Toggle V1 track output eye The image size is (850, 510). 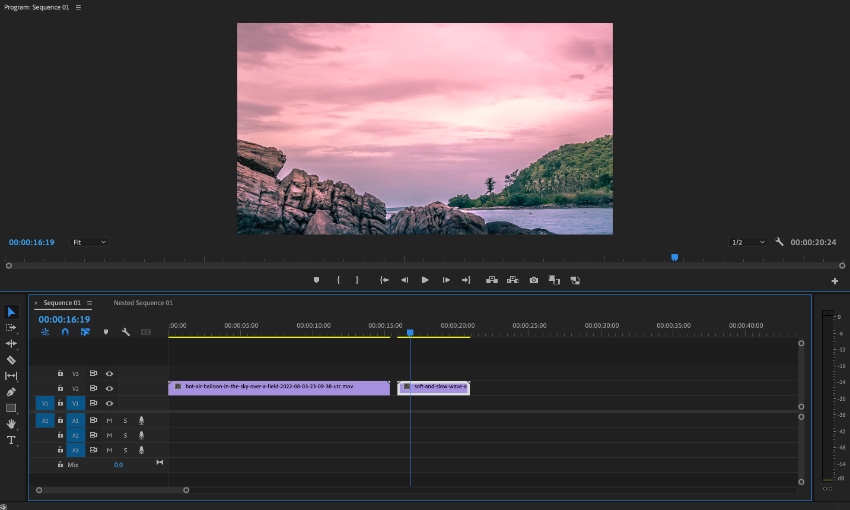tap(110, 403)
